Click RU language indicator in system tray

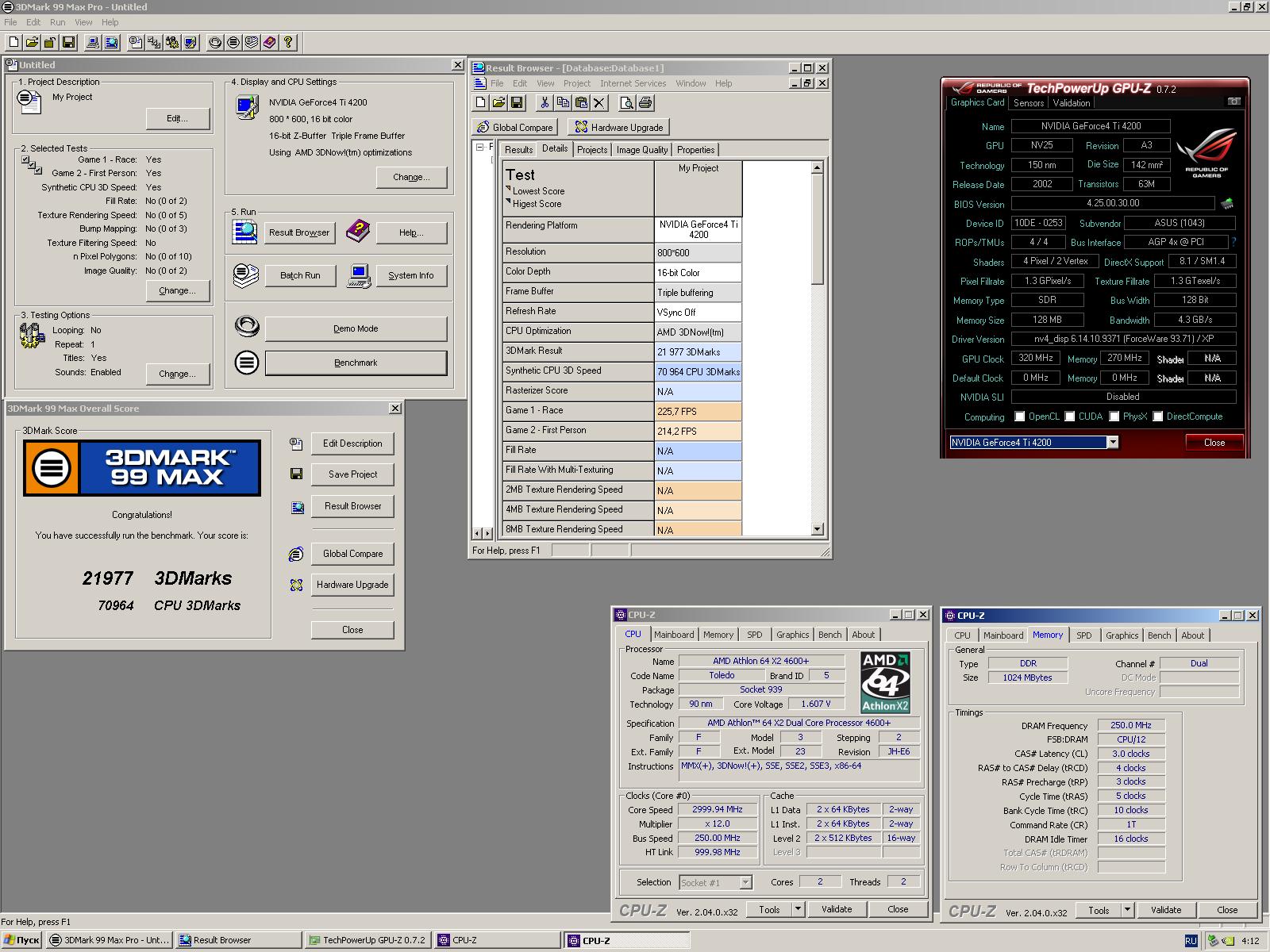1191,941
